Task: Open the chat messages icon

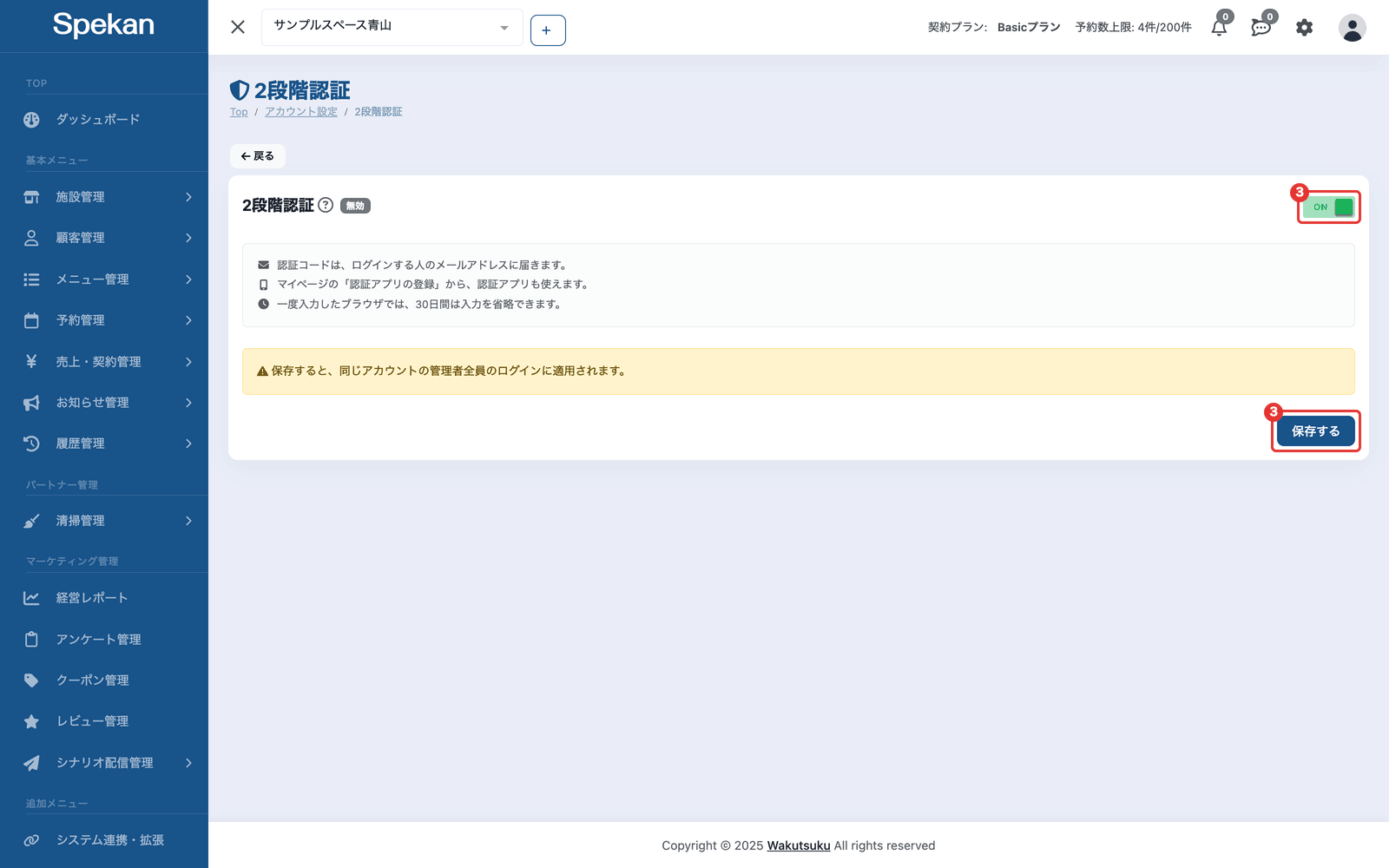Action: pos(1261,28)
